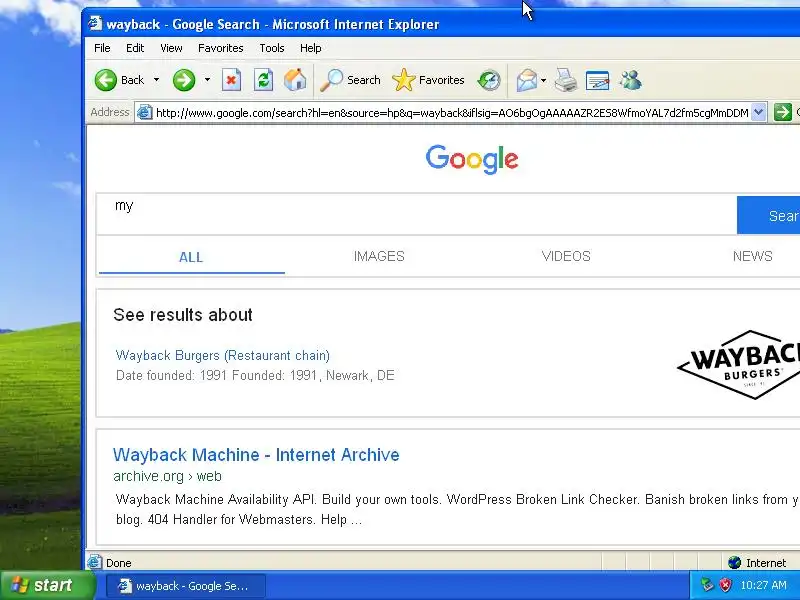The image size is (800, 600).
Task: Switch to the NEWS tab
Action: (752, 256)
